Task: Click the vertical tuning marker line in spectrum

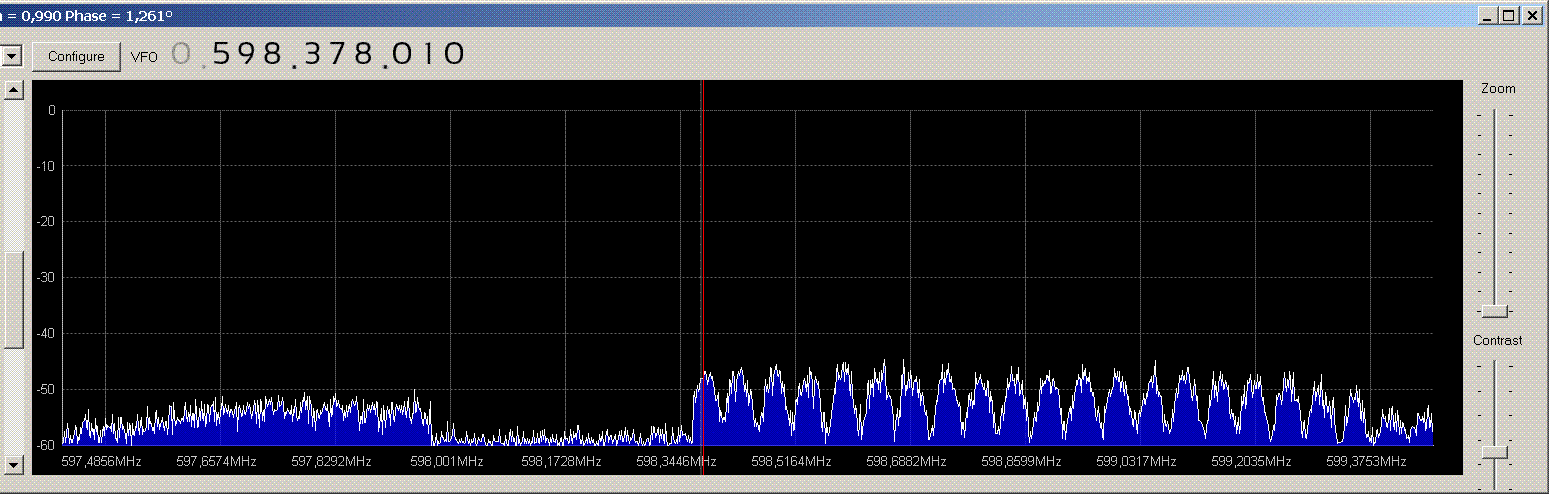Action: [x=702, y=263]
